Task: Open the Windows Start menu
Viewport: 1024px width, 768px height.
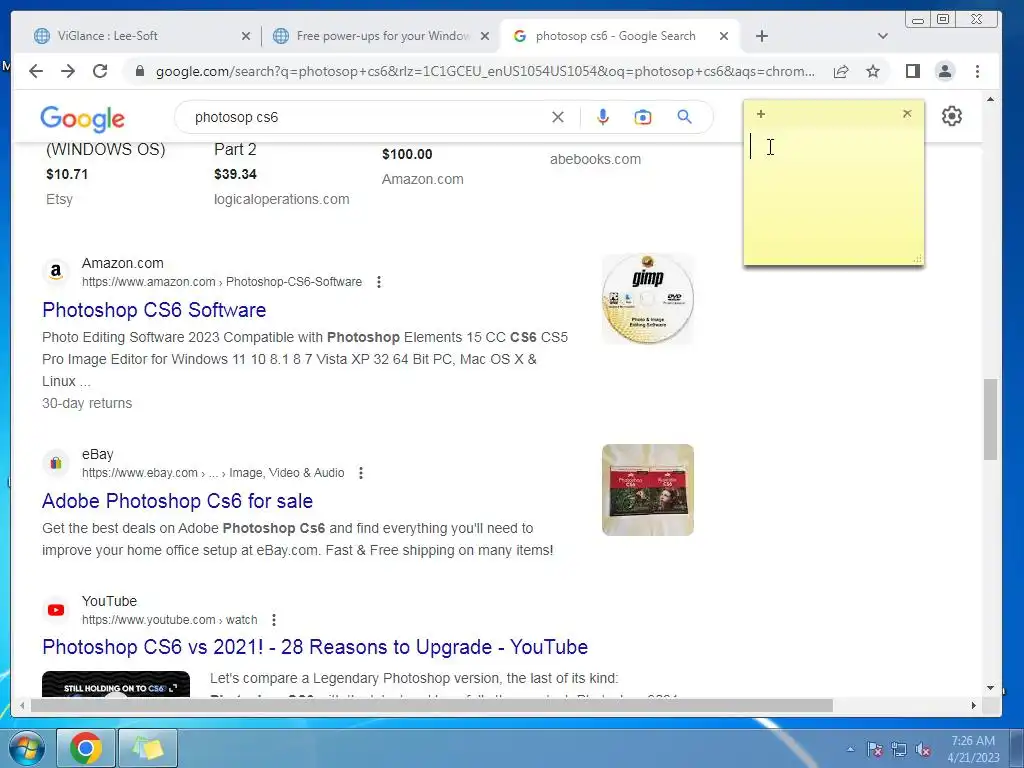Action: click(x=27, y=748)
